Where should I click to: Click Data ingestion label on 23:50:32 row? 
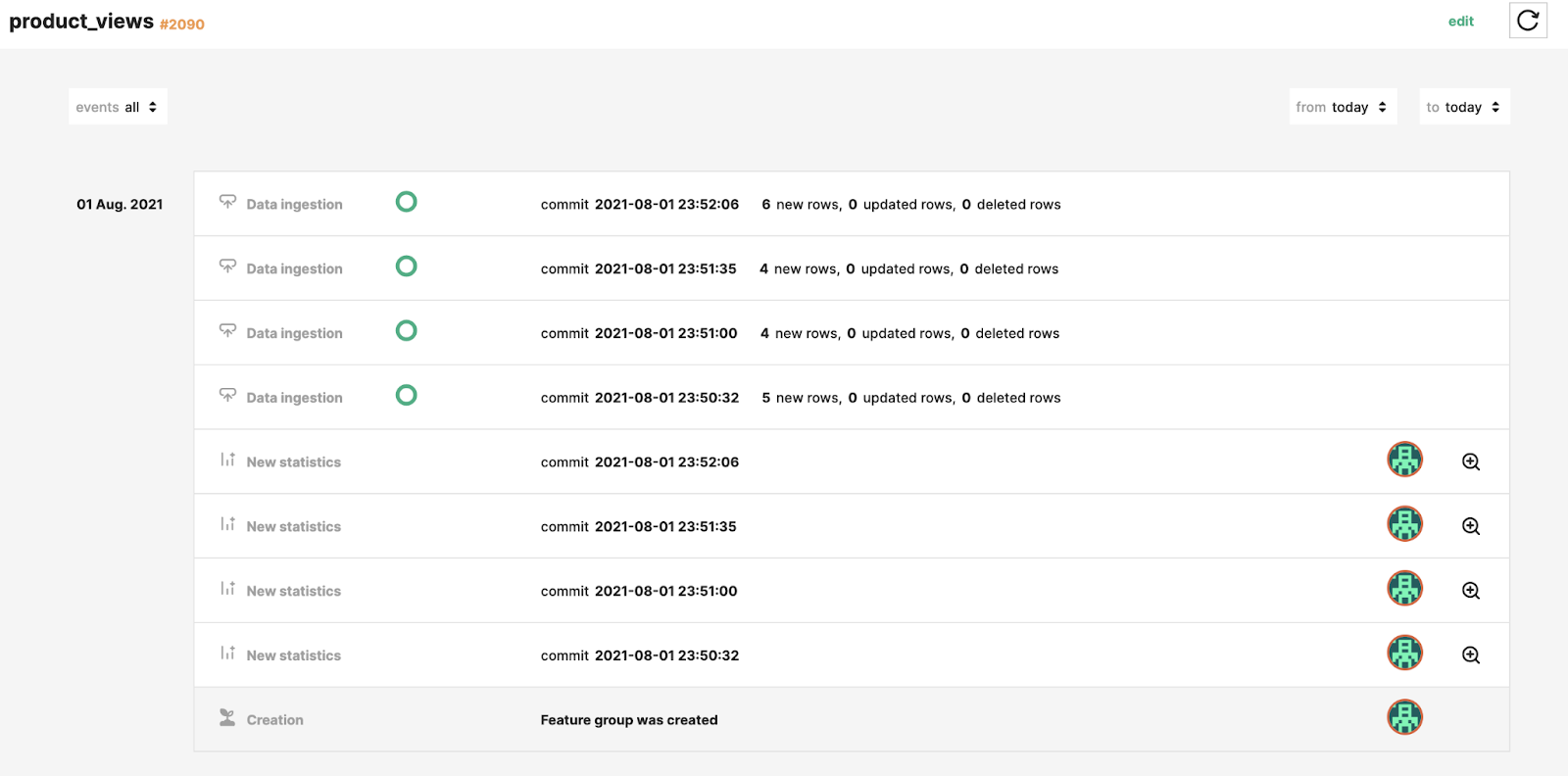(295, 398)
